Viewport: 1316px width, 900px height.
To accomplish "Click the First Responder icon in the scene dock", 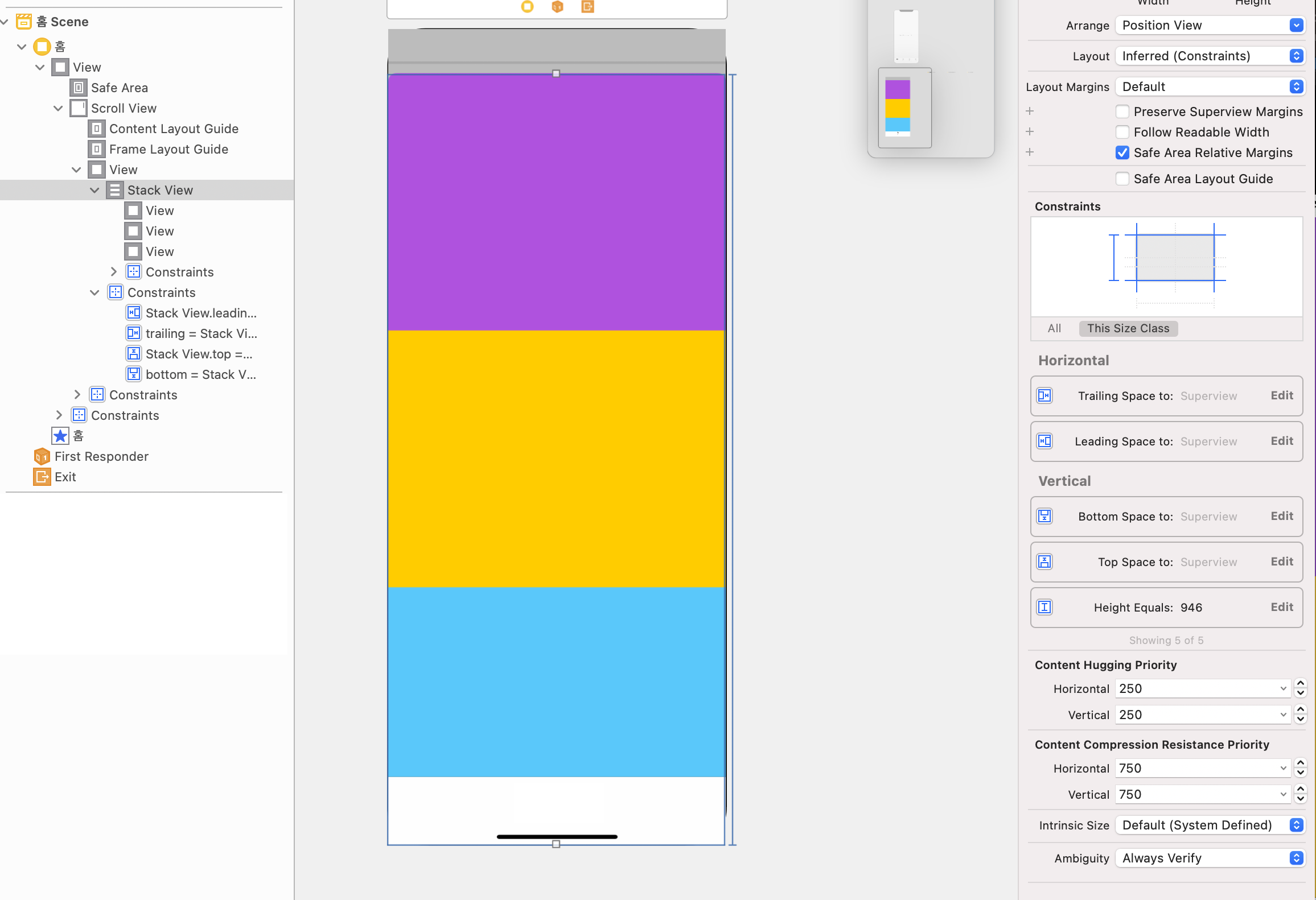I will [x=558, y=6].
